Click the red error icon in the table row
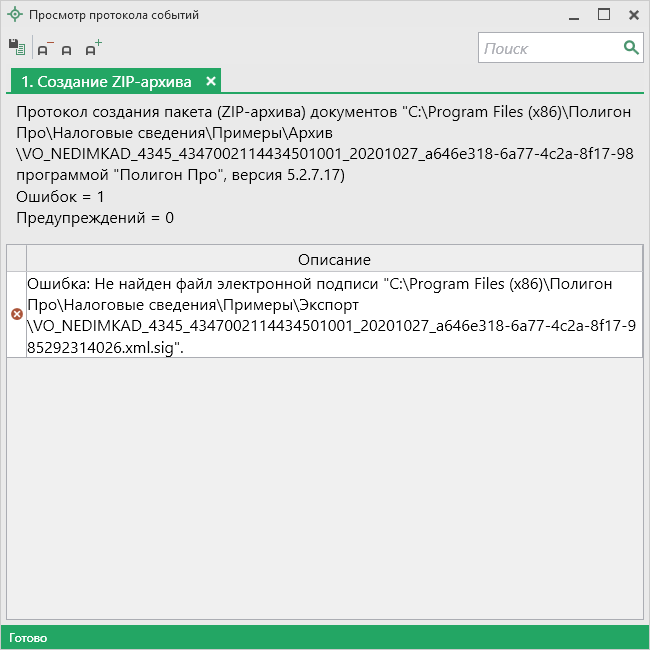Viewport: 650px width, 650px height. pos(16,314)
